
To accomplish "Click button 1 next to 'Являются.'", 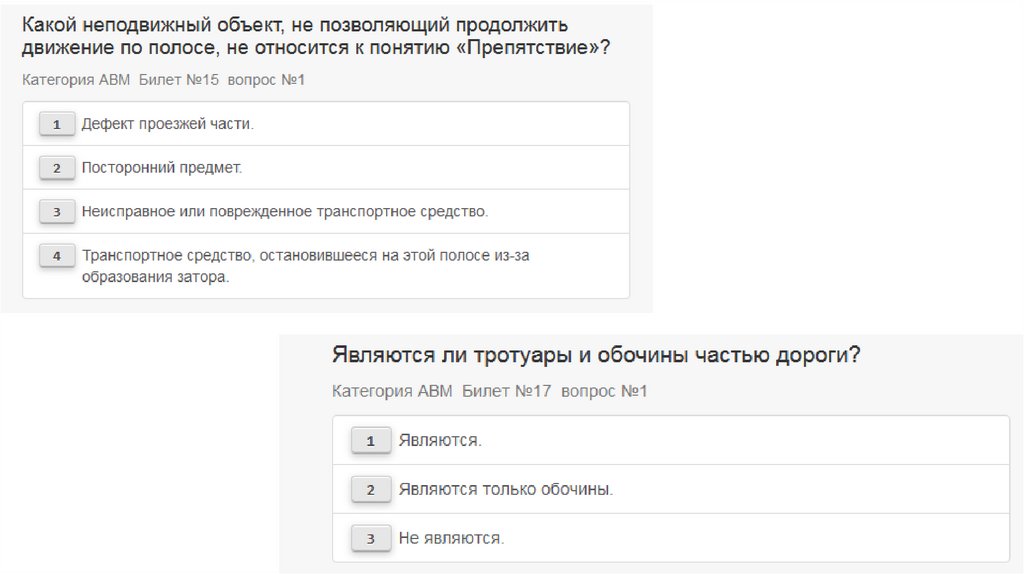I will 371,441.
